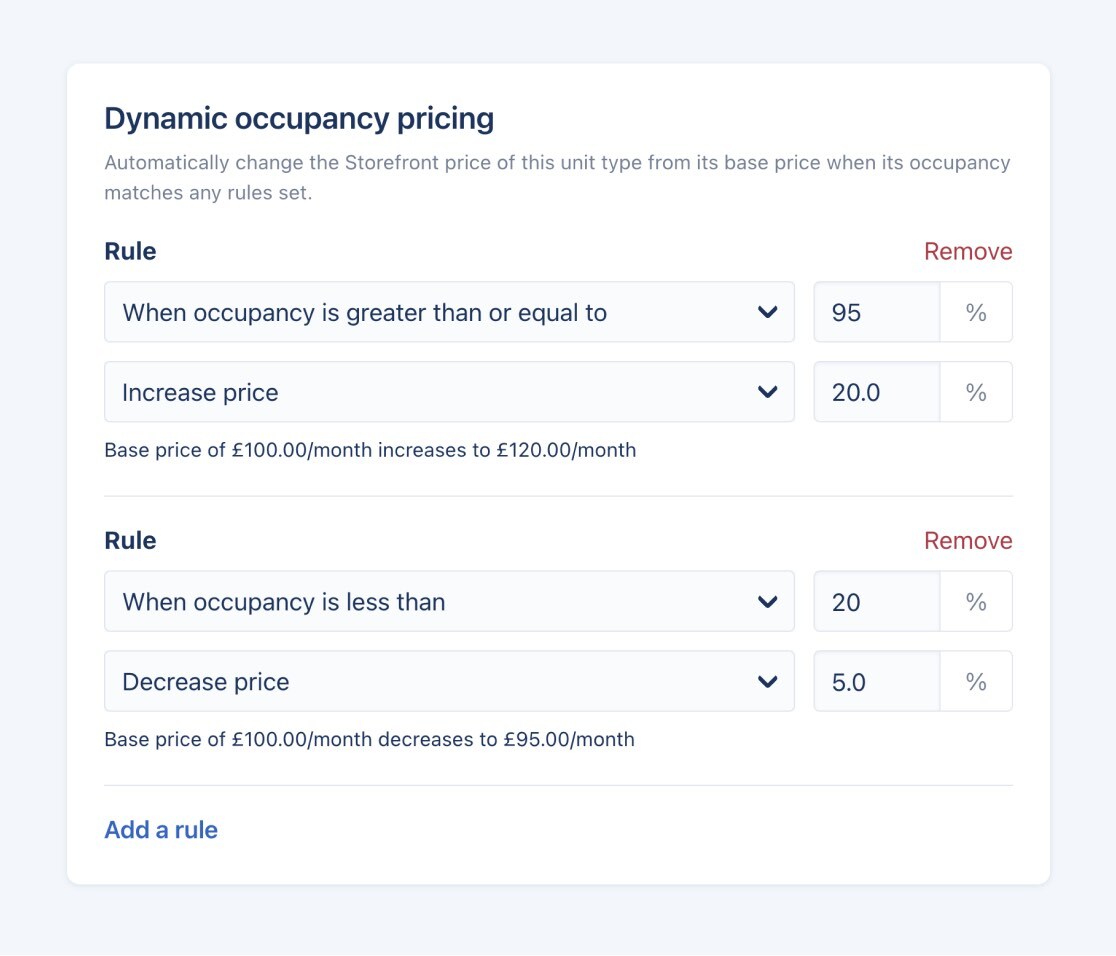Expand the first occupancy condition dropdown chevron
Screen dimensions: 1116x956
[x=768, y=312]
